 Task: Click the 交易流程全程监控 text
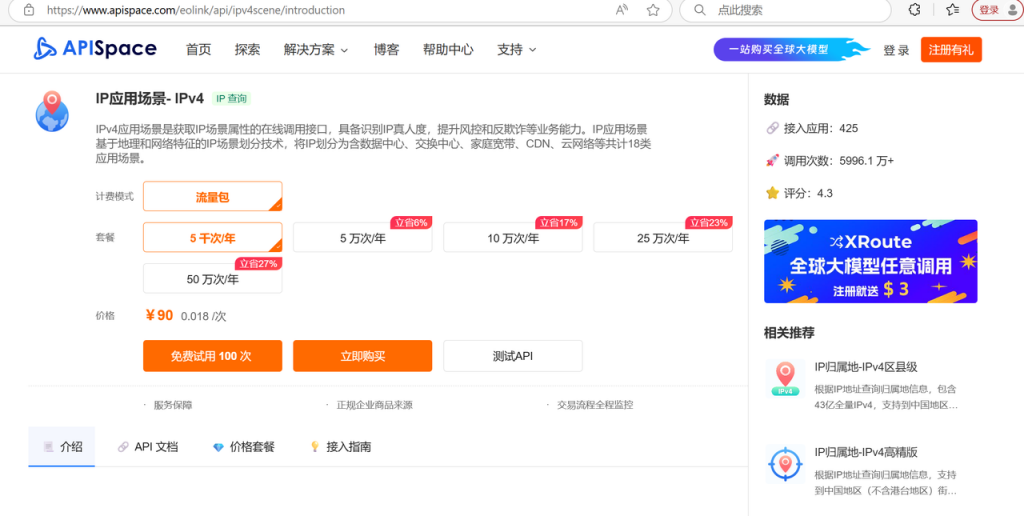tap(595, 405)
